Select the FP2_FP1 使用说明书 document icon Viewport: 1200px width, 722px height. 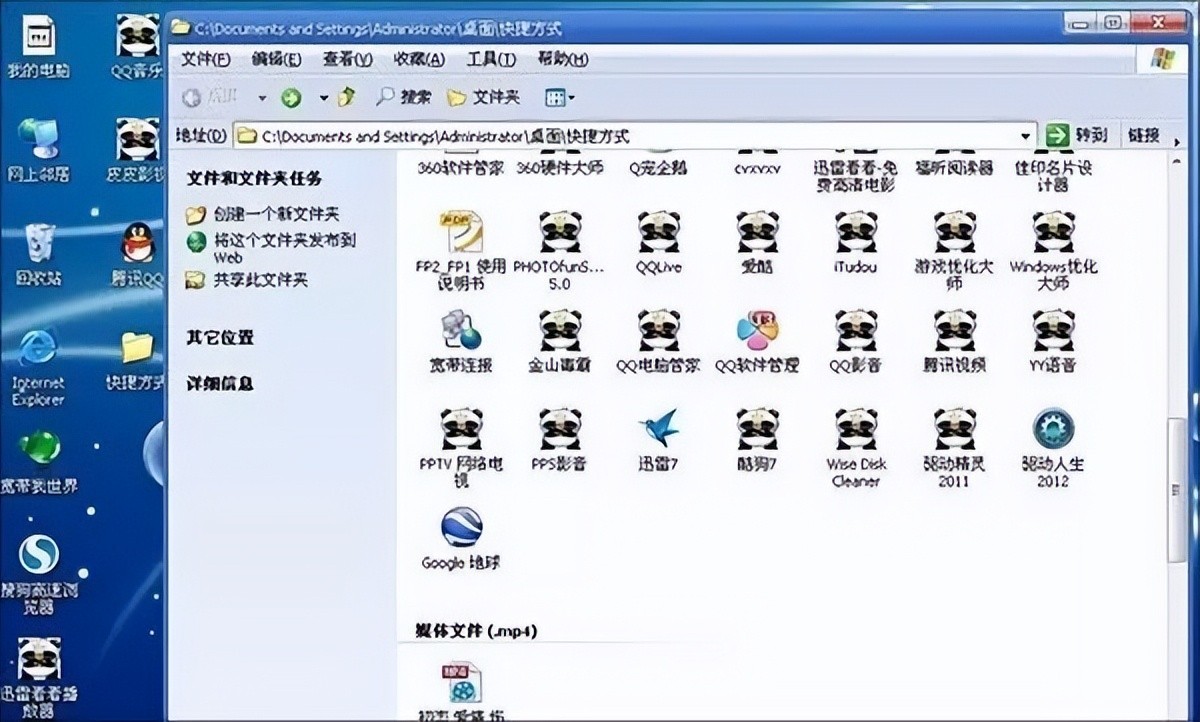tap(461, 232)
